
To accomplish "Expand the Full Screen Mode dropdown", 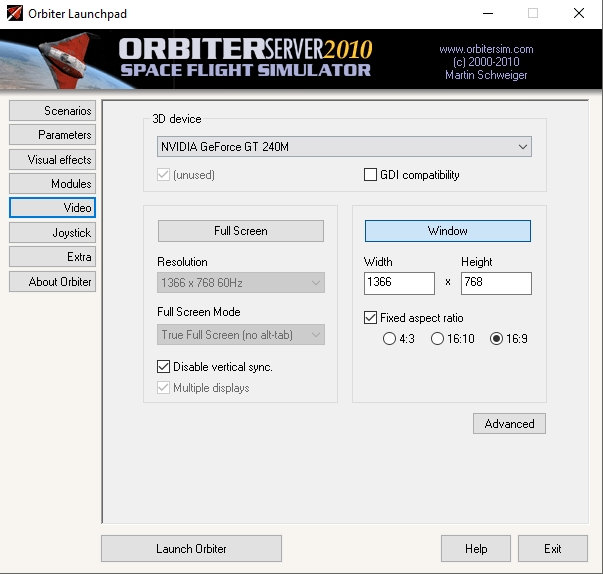I will (x=241, y=334).
